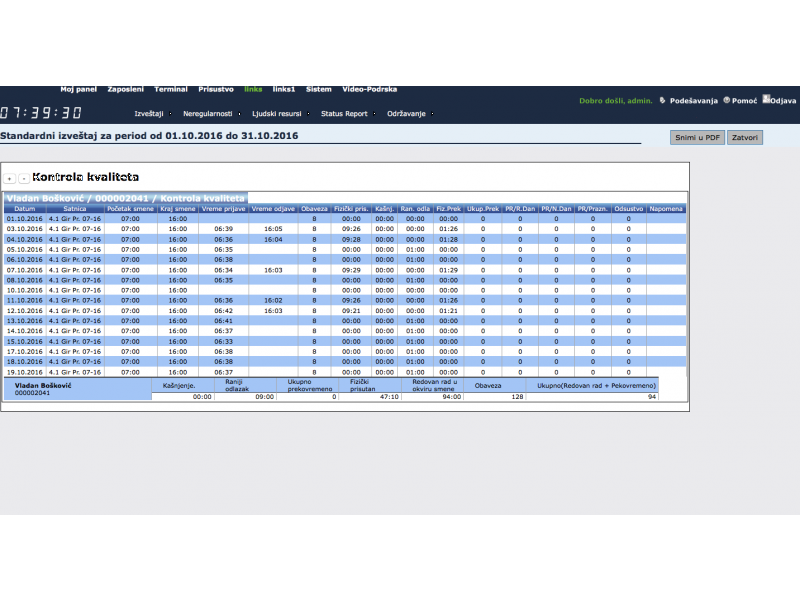This screenshot has width=800, height=600.
Task: Switch to the Zaposleni tab
Action: tap(126, 89)
